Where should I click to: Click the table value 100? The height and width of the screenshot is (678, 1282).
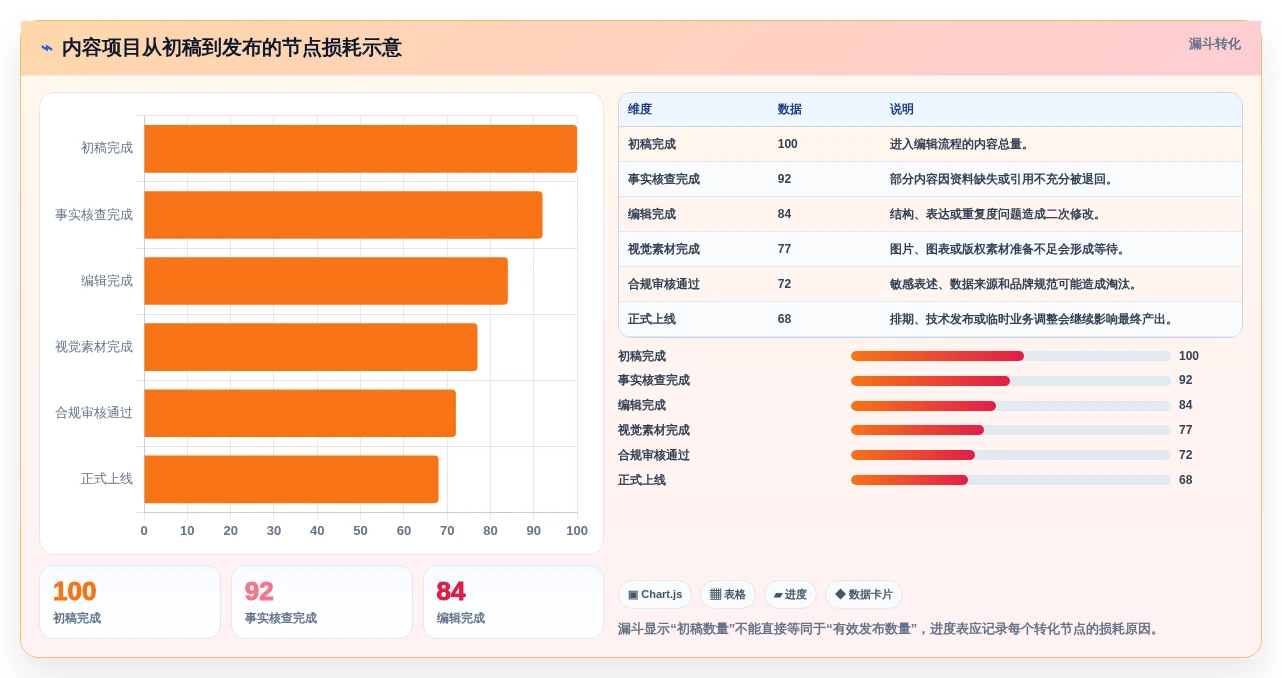788,144
